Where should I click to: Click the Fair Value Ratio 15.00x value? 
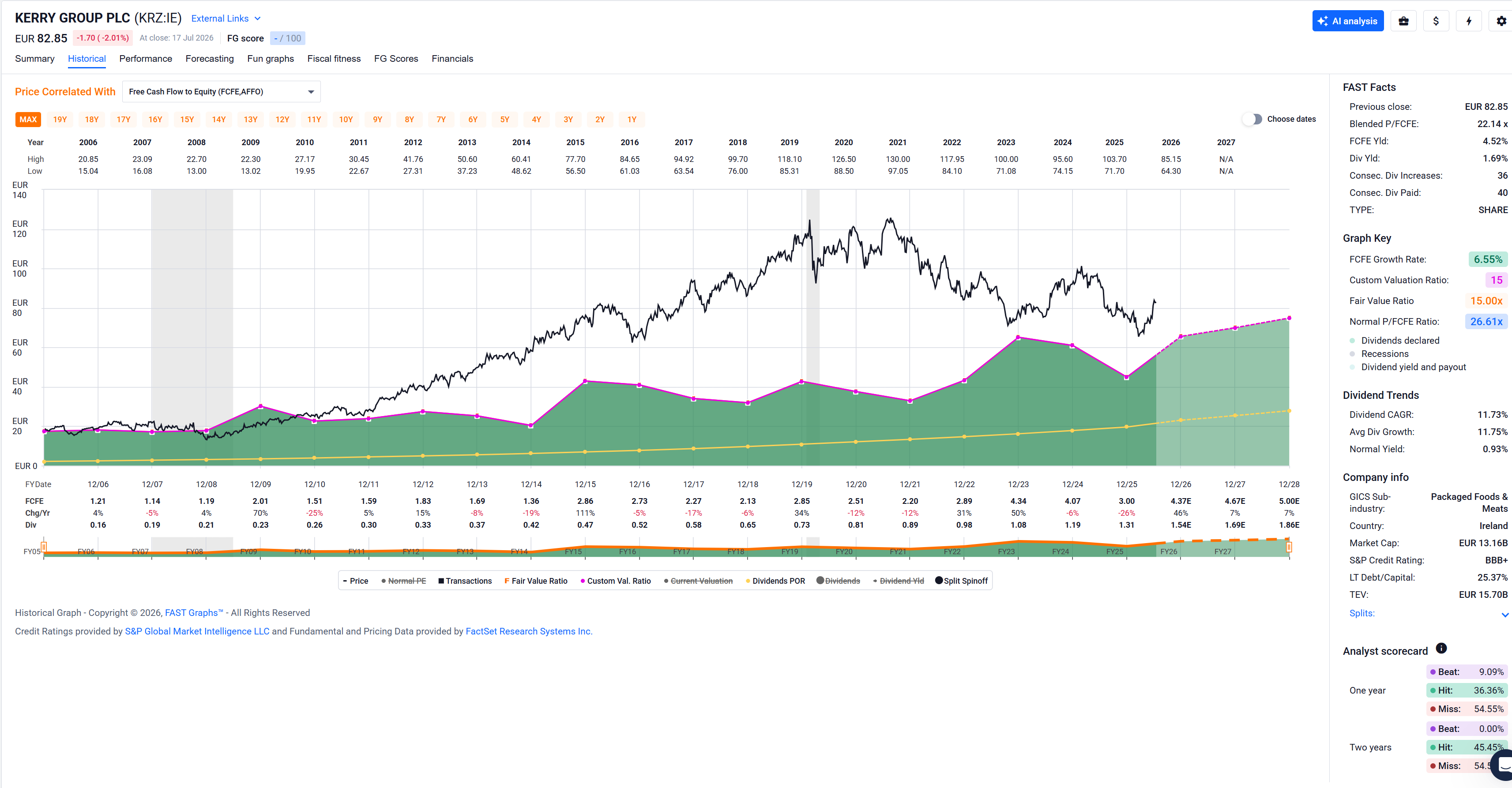pos(1486,301)
